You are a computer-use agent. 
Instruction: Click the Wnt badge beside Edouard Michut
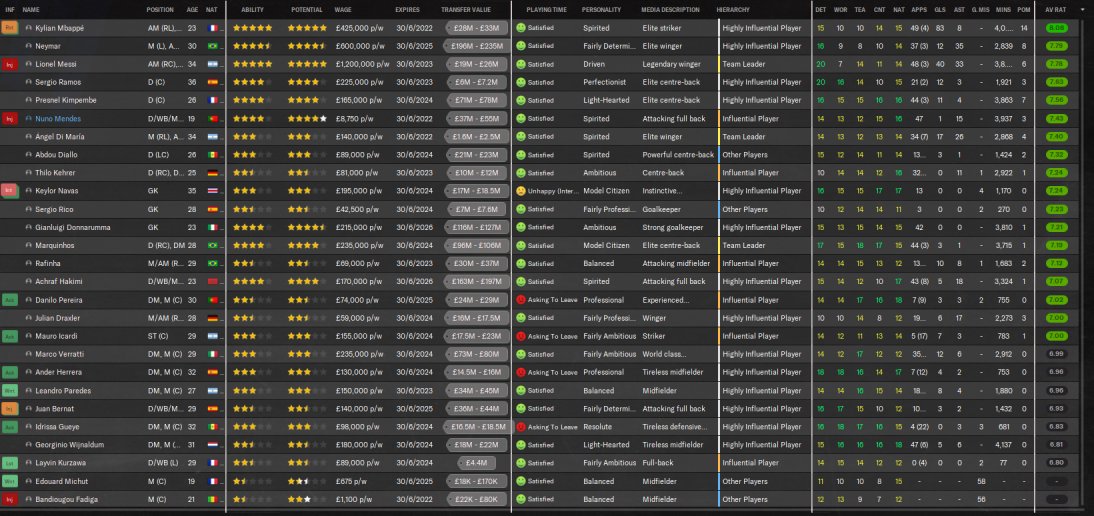point(10,481)
